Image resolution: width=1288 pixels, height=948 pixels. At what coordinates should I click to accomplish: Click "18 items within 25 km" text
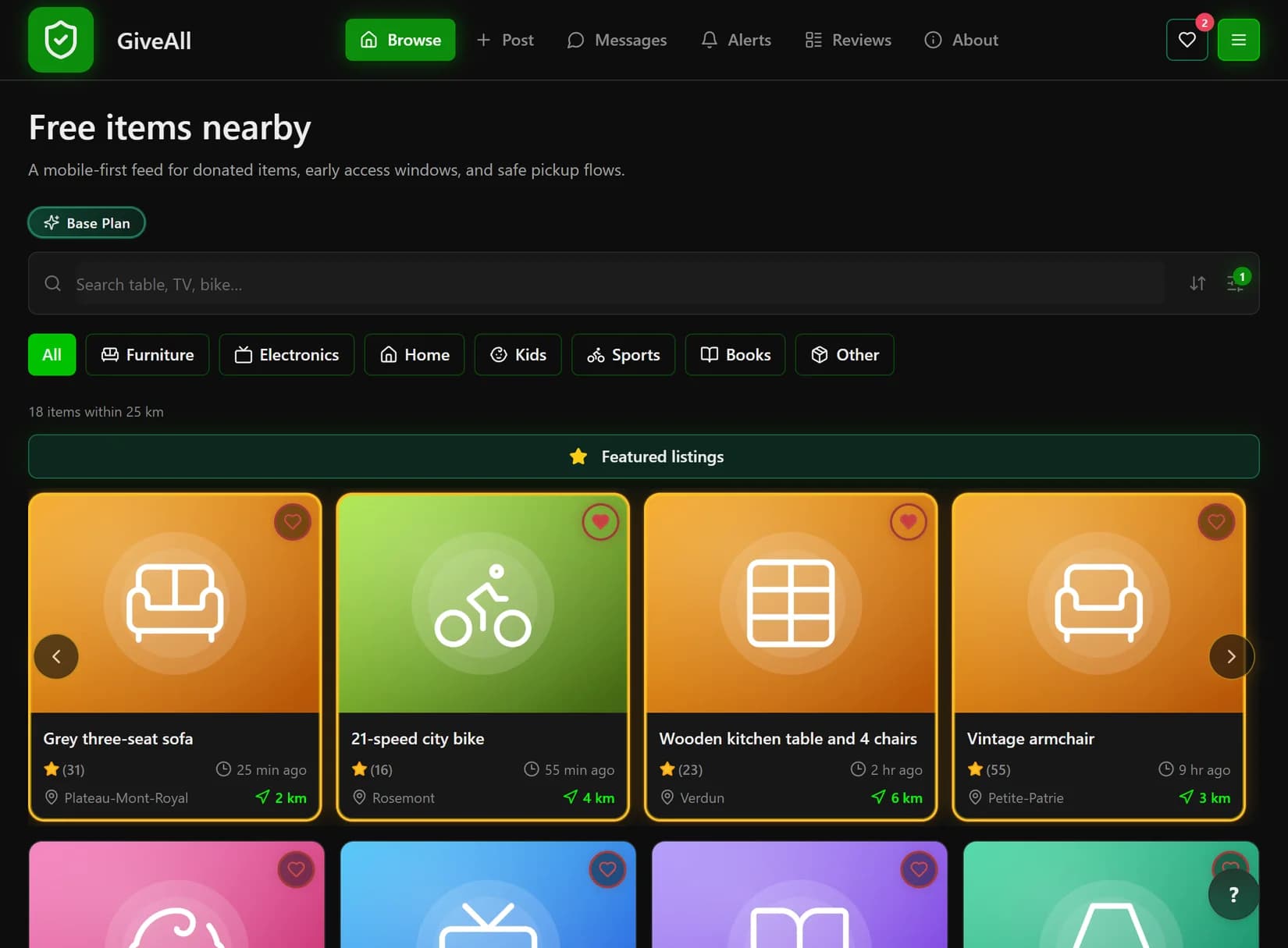(x=96, y=411)
